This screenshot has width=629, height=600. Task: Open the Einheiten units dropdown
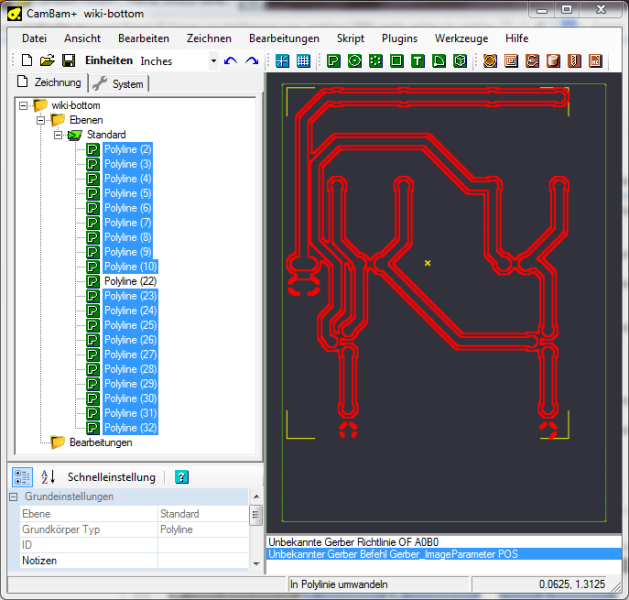click(x=213, y=61)
